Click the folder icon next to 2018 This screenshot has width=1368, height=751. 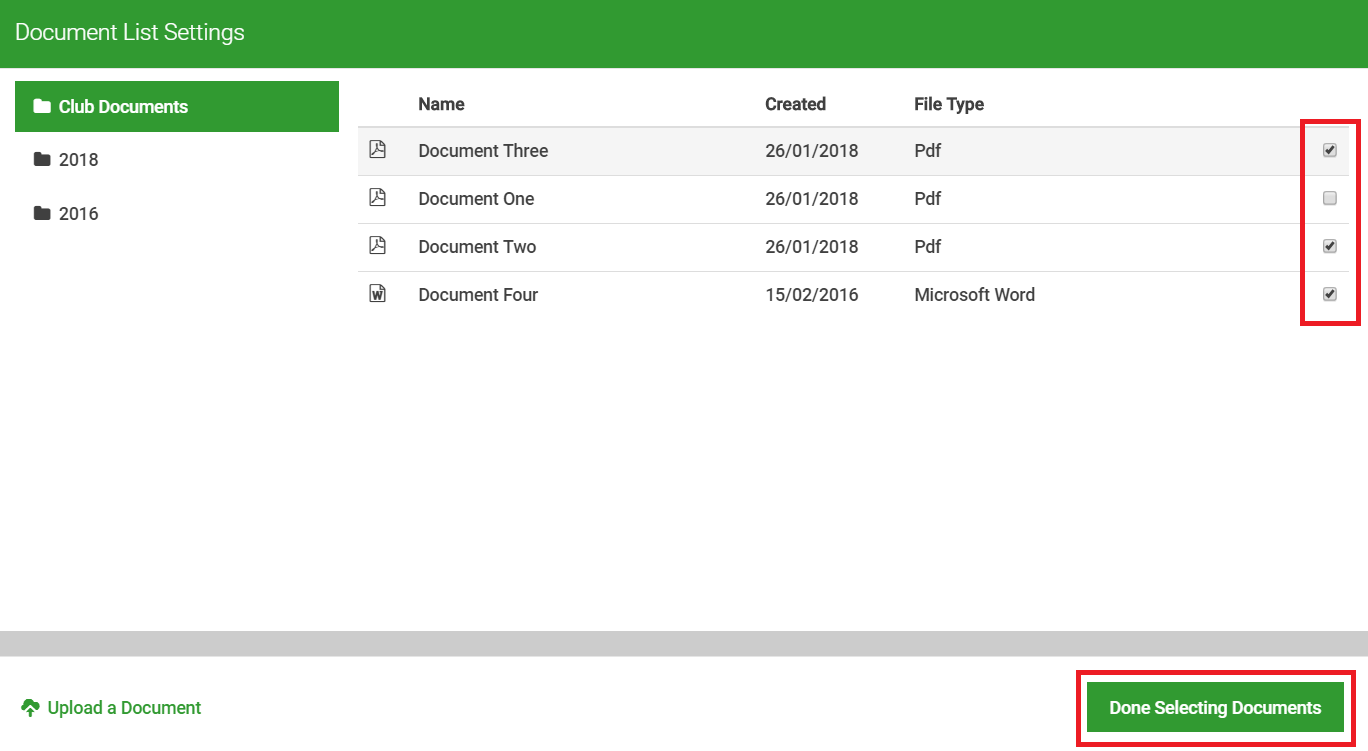42,159
